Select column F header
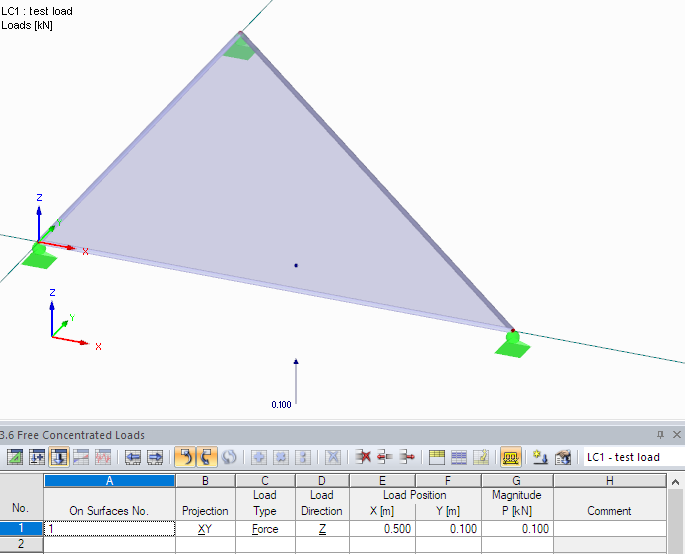The width and height of the screenshot is (685, 554). [x=448, y=481]
